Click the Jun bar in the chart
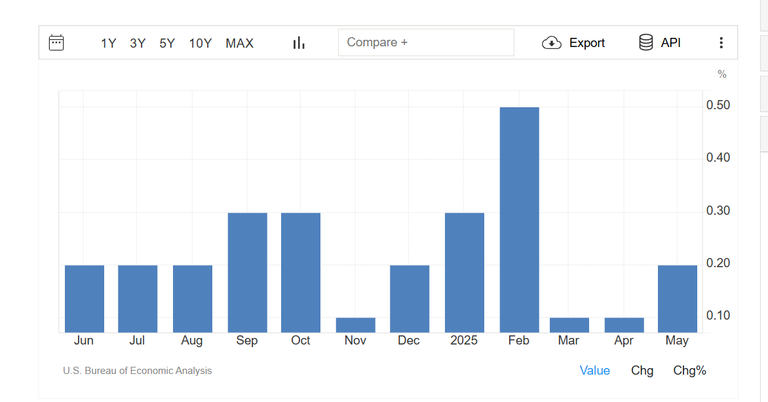 [84, 299]
